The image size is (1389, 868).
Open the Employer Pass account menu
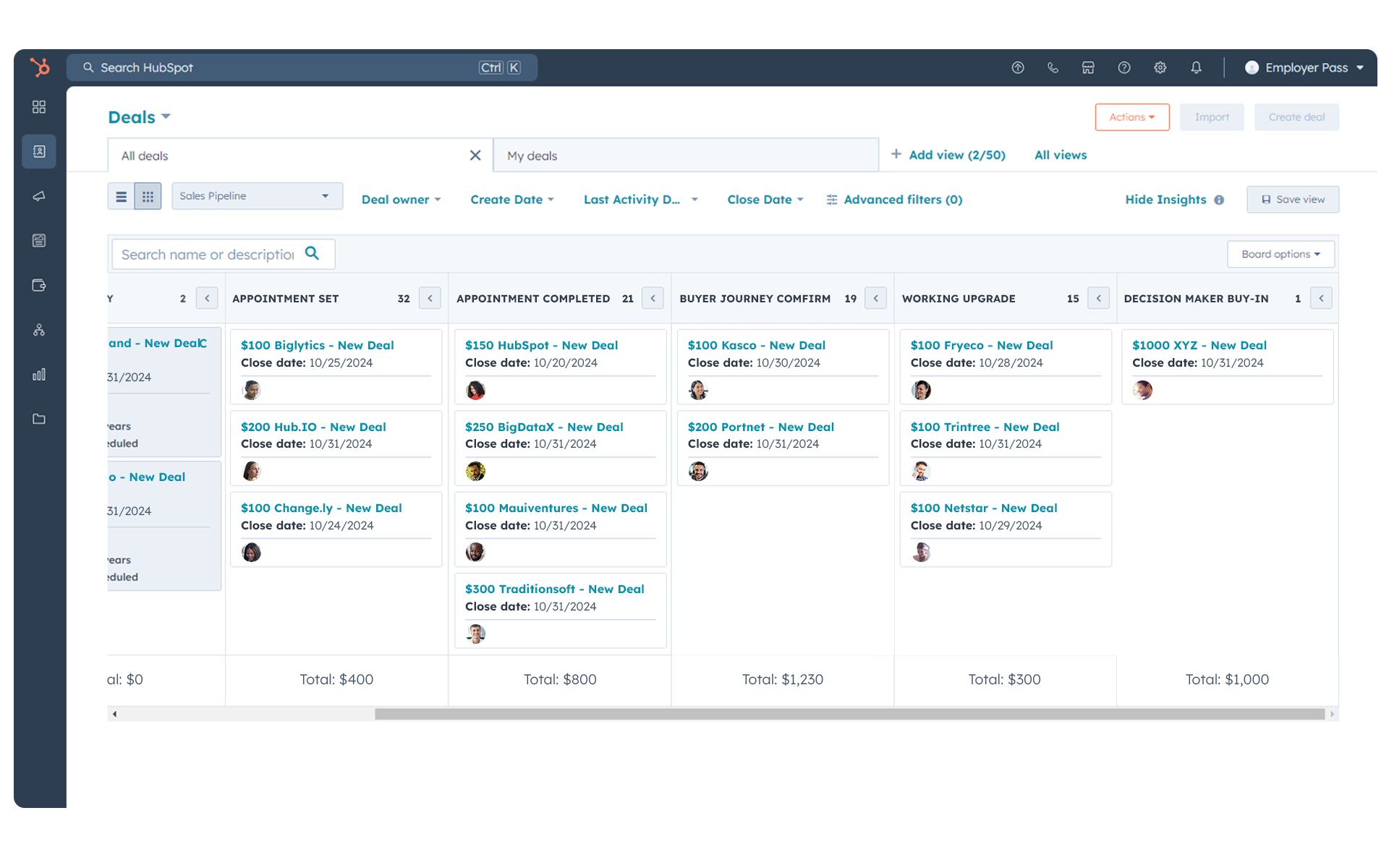pos(1304,67)
